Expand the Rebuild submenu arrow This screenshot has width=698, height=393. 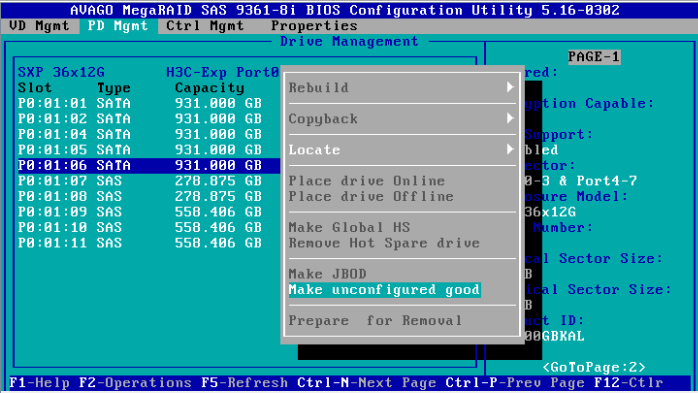tap(510, 87)
